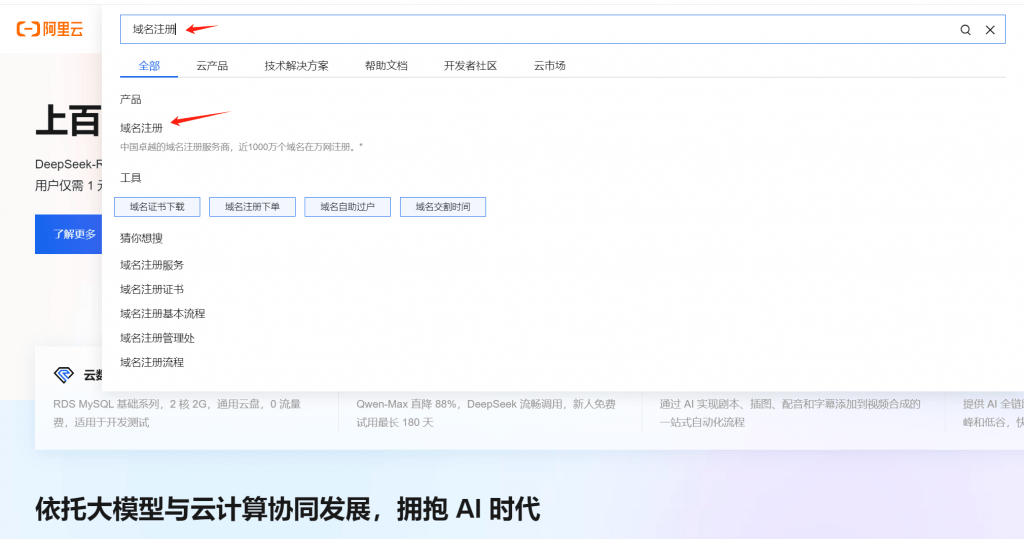Click the 域名证书下载 tool button
The height and width of the screenshot is (539, 1024).
pyautogui.click(x=157, y=206)
